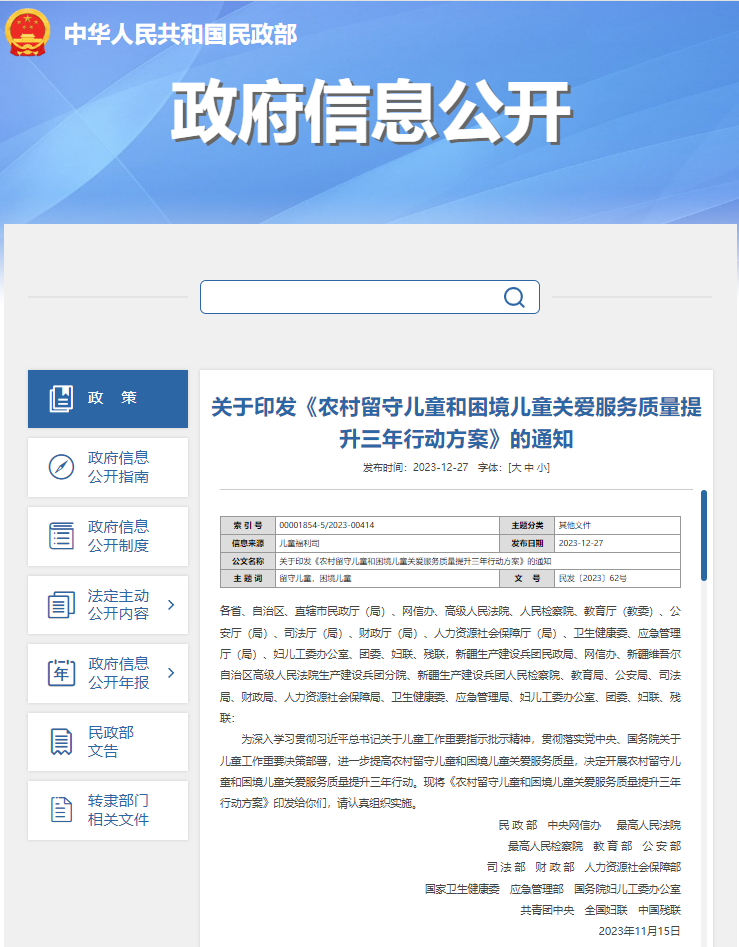This screenshot has height=947, width=739.
Task: Click the policy documents icon
Action: pos(61,399)
